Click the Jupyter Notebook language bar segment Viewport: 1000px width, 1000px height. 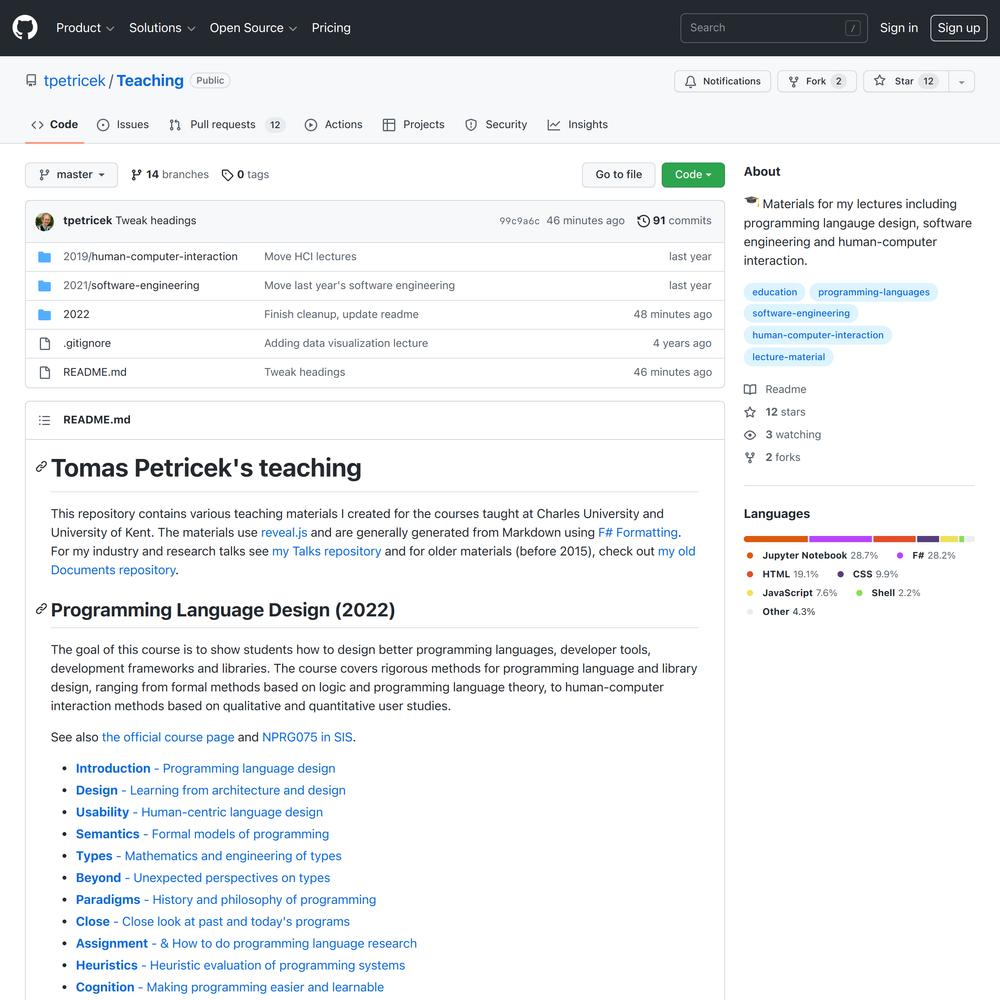coord(776,539)
